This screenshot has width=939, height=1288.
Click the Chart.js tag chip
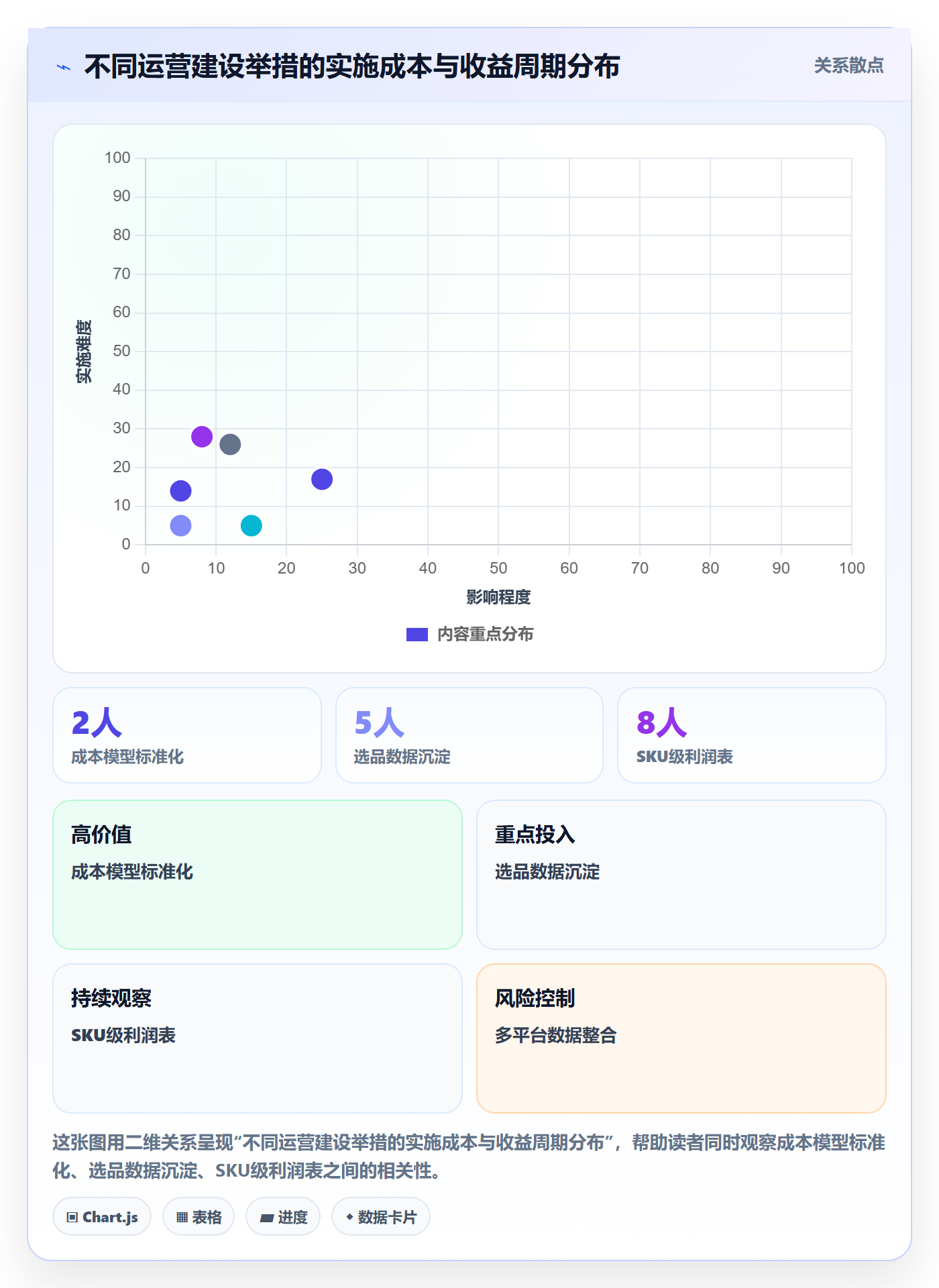pos(102,1217)
